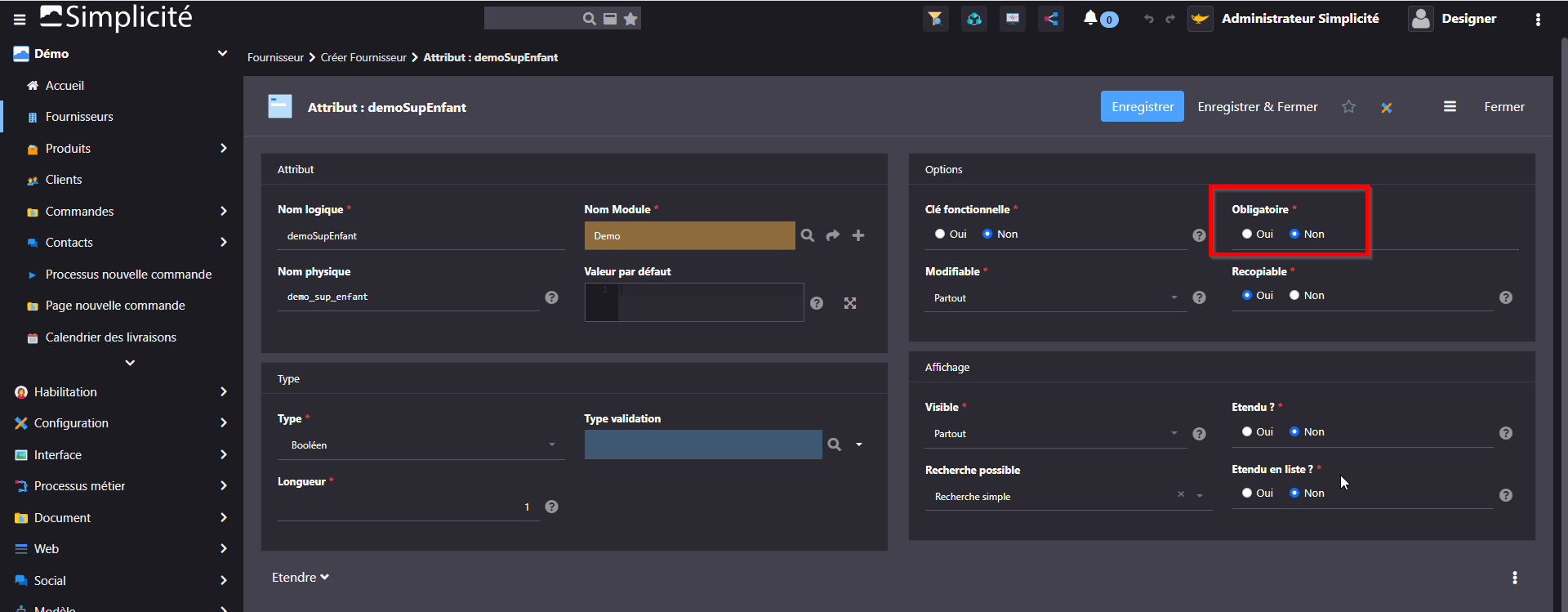This screenshot has height=612, width=1568.
Task: Click the Longueur input field
Action: pyautogui.click(x=408, y=507)
